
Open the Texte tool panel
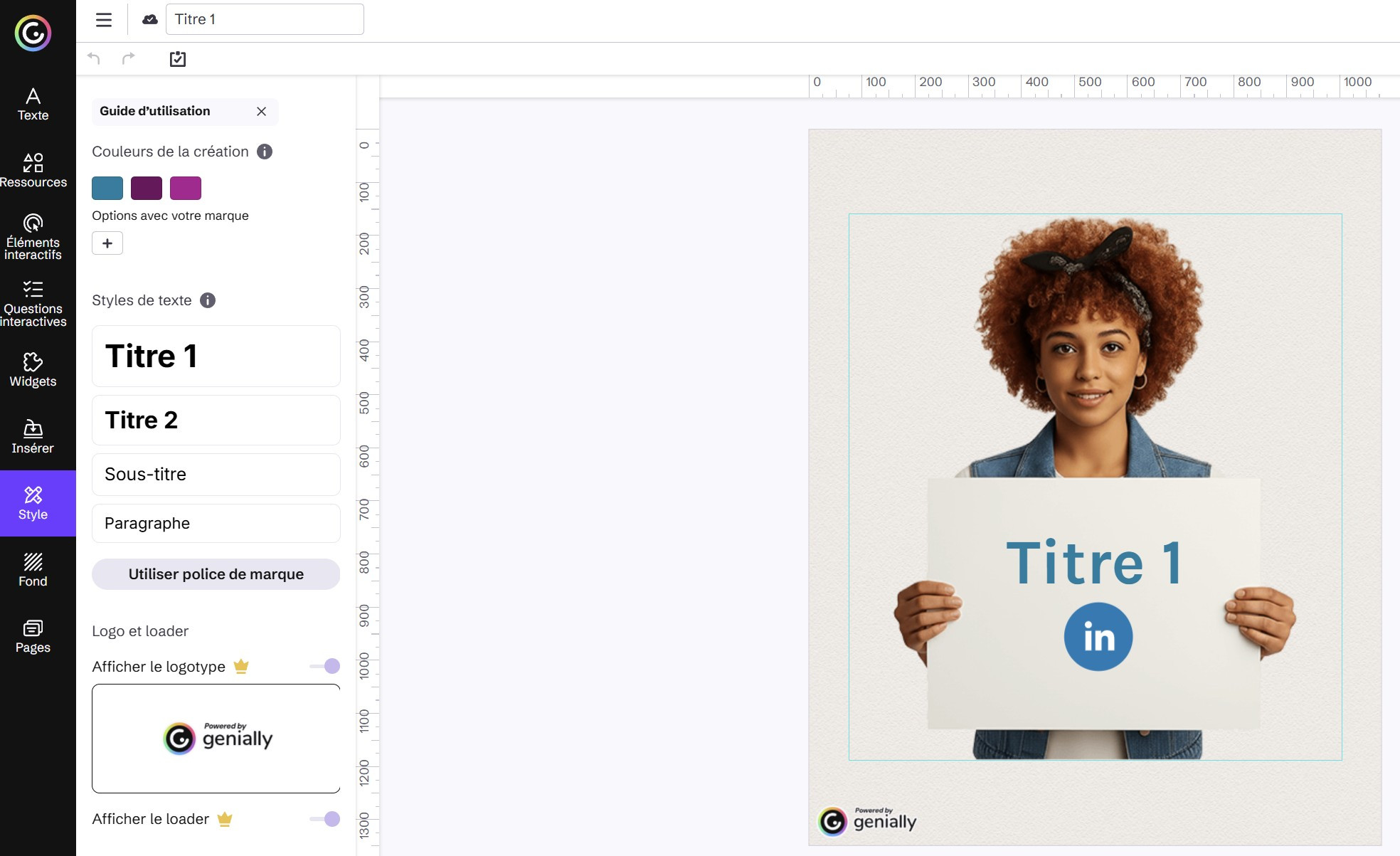click(33, 105)
